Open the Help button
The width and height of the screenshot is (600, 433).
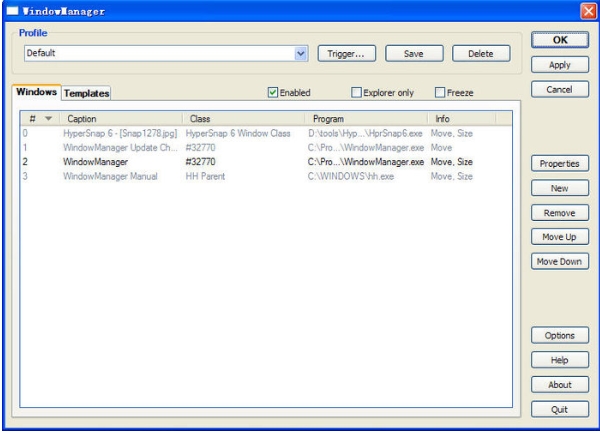coord(560,360)
